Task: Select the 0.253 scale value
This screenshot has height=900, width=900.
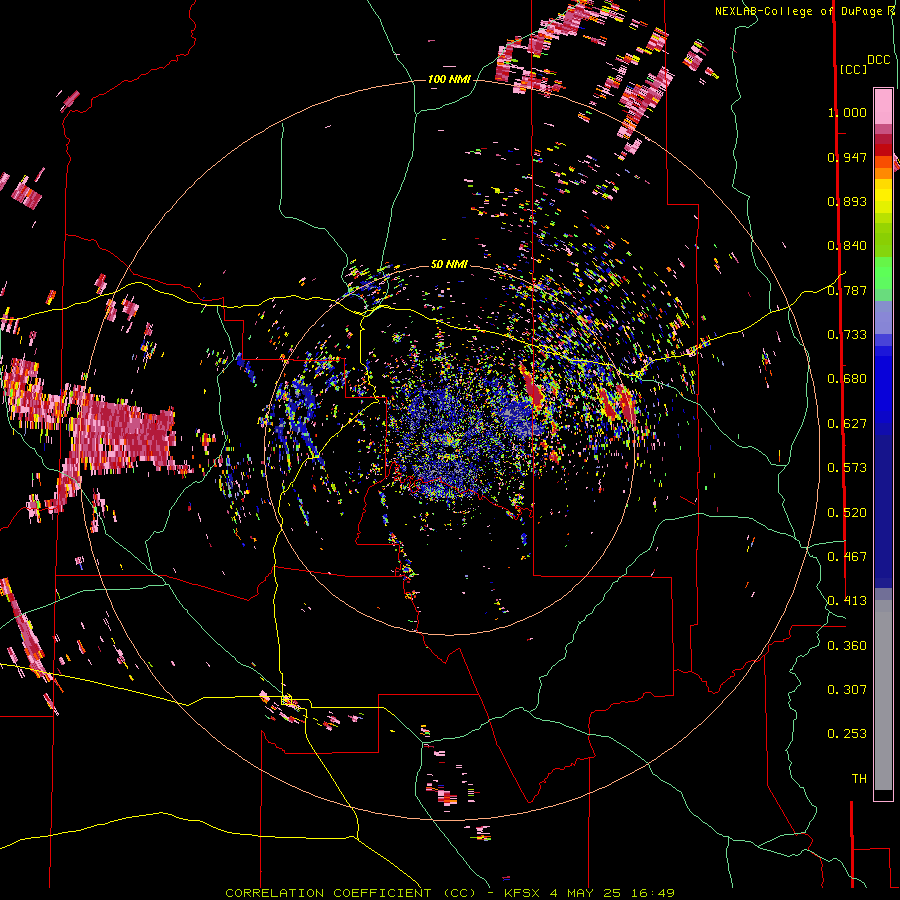Action: (847, 734)
